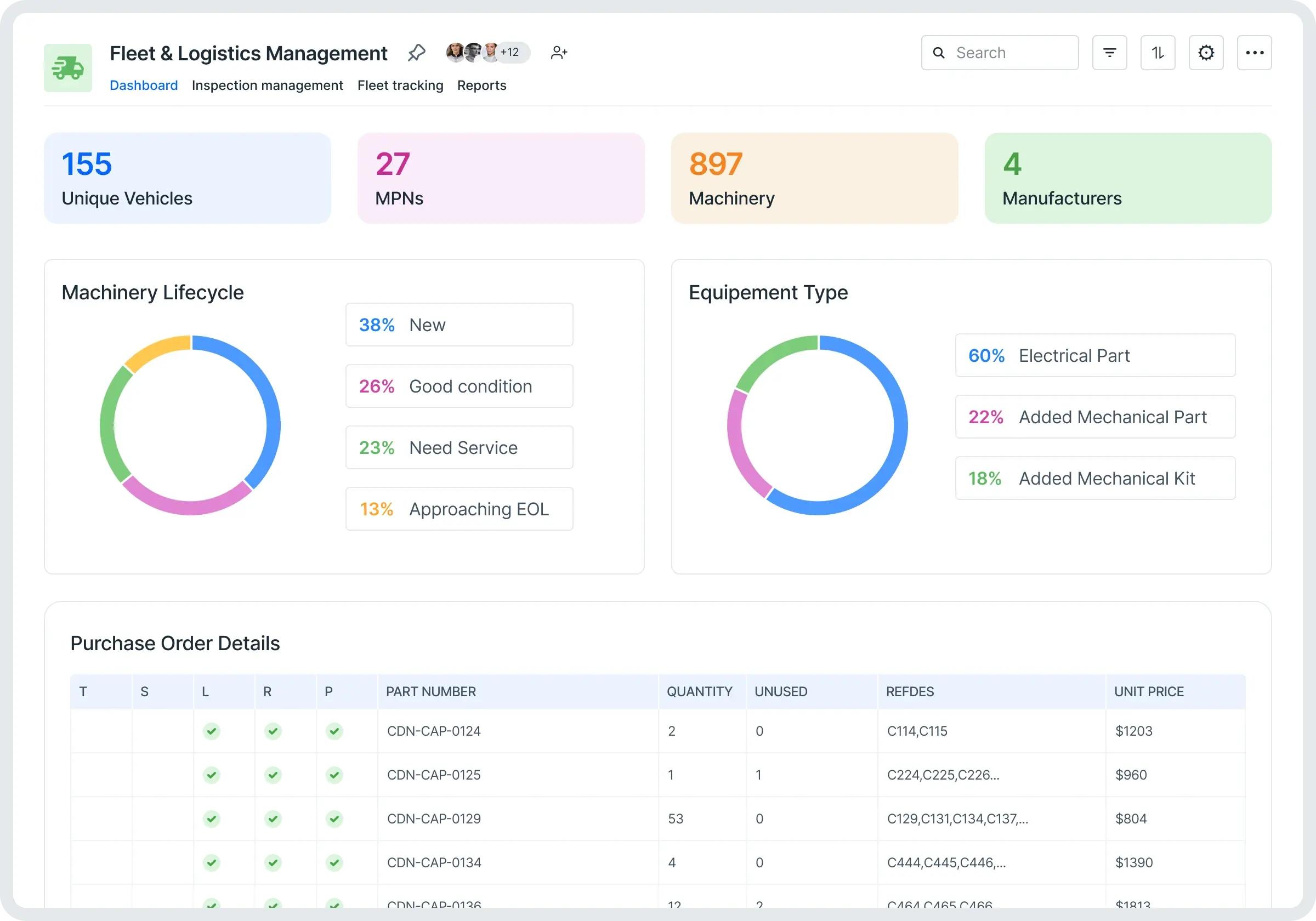Open settings gear icon

pos(1205,53)
